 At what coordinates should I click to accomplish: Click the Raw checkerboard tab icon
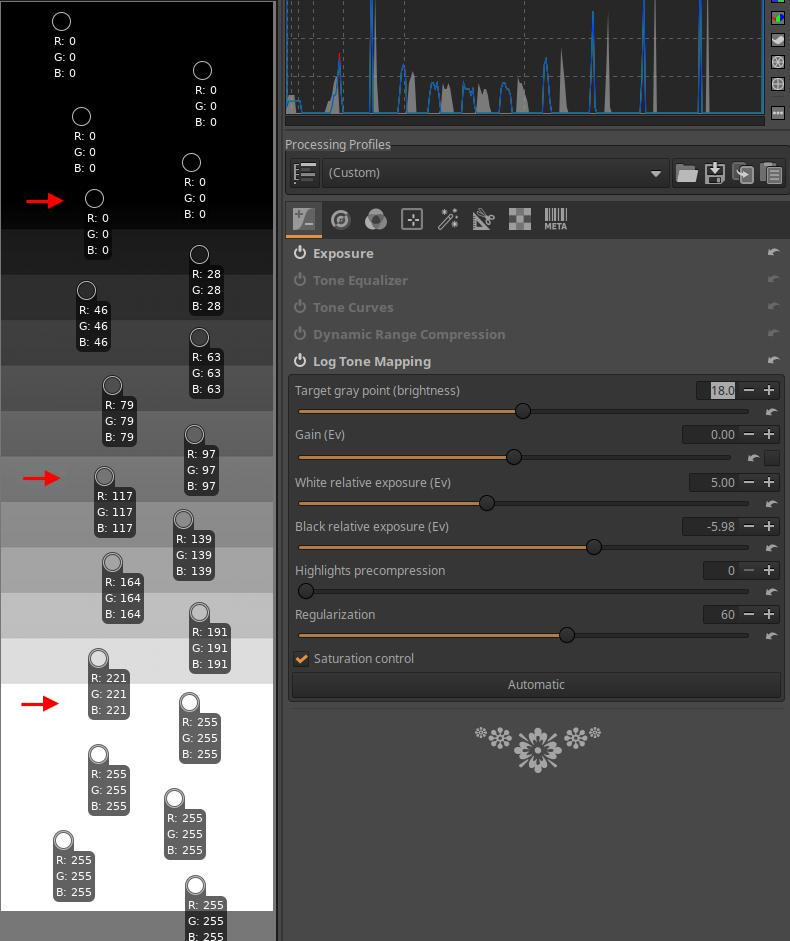pyautogui.click(x=520, y=220)
